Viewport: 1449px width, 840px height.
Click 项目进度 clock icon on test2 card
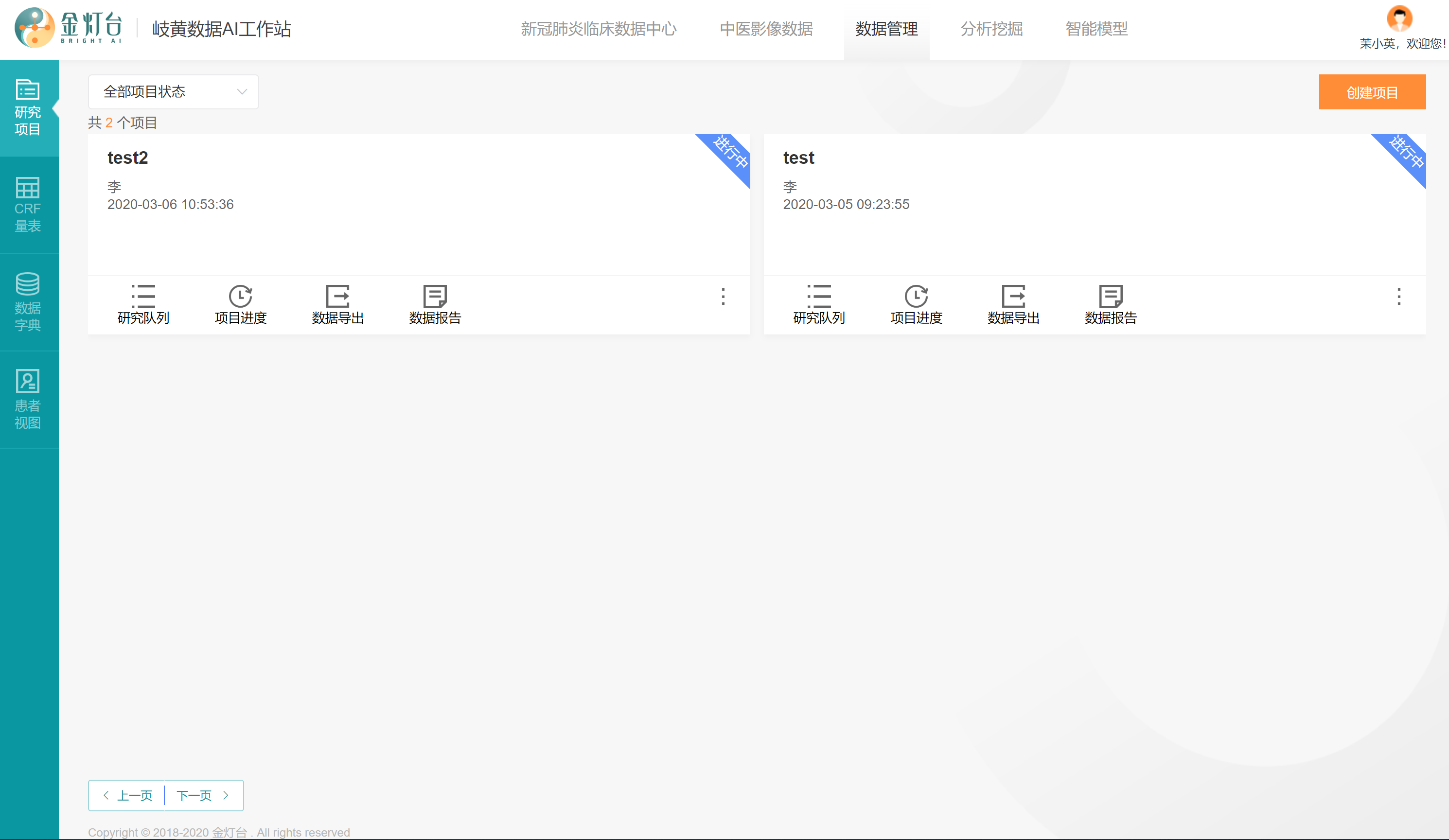tap(240, 297)
